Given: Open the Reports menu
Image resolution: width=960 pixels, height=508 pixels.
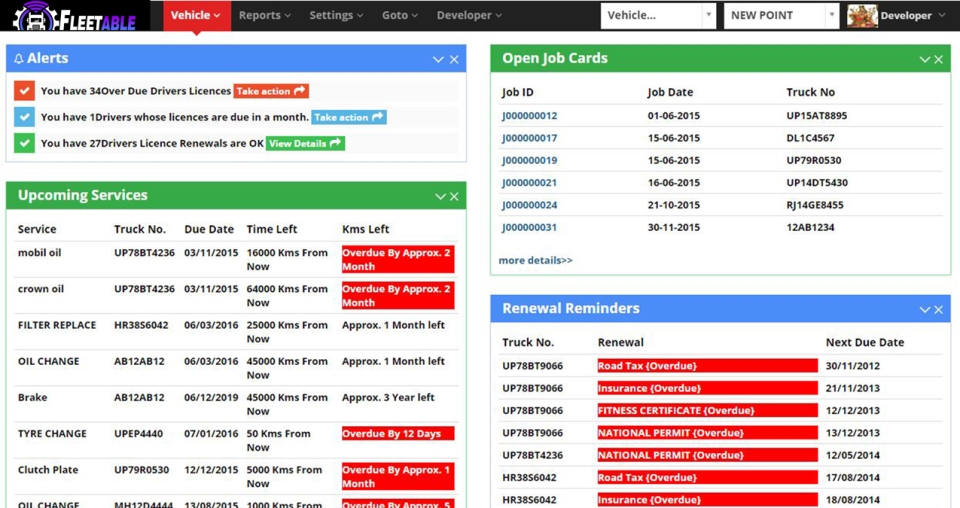Looking at the screenshot, I should (x=264, y=15).
